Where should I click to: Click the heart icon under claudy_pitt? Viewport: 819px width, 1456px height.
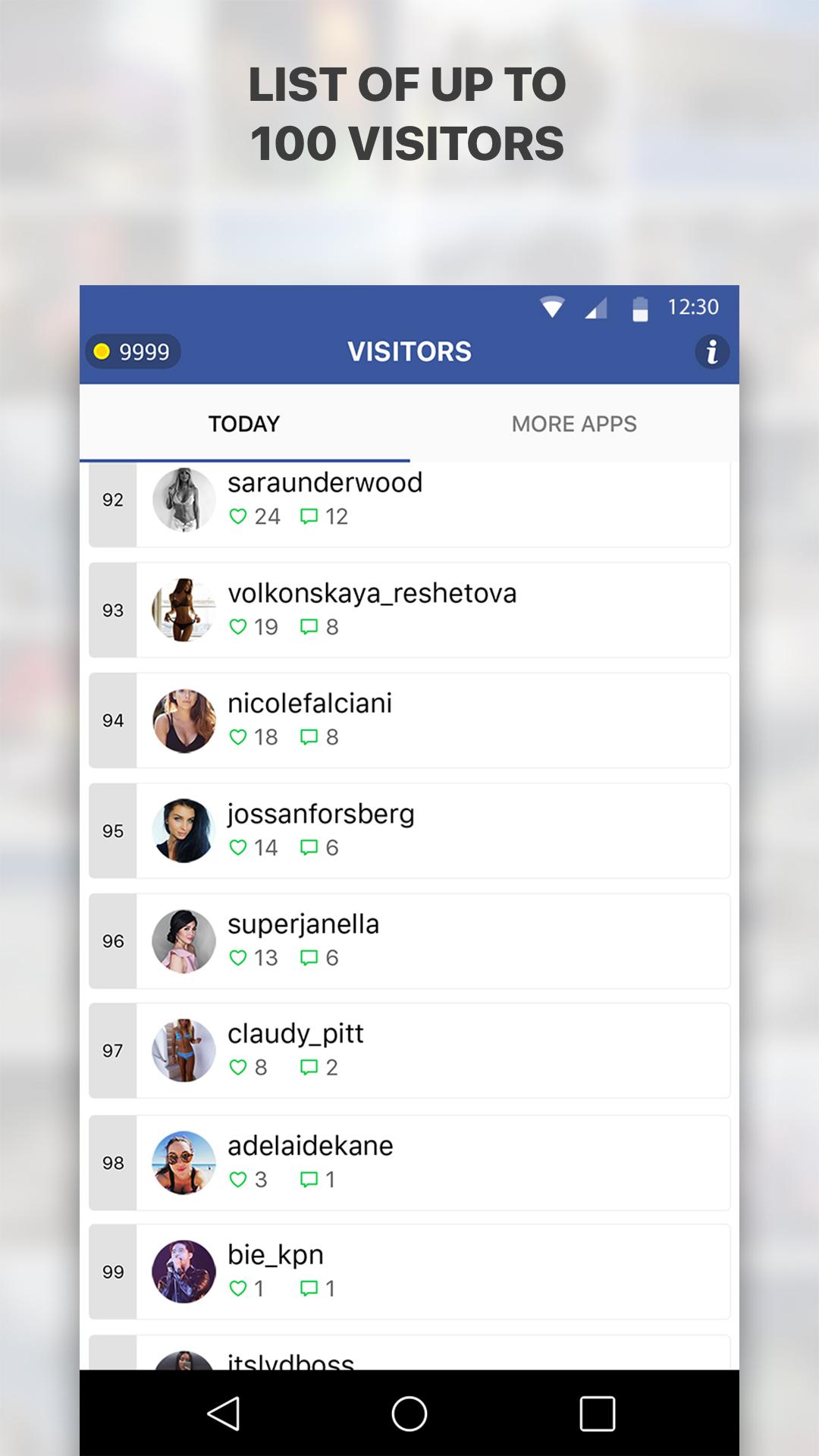238,1068
